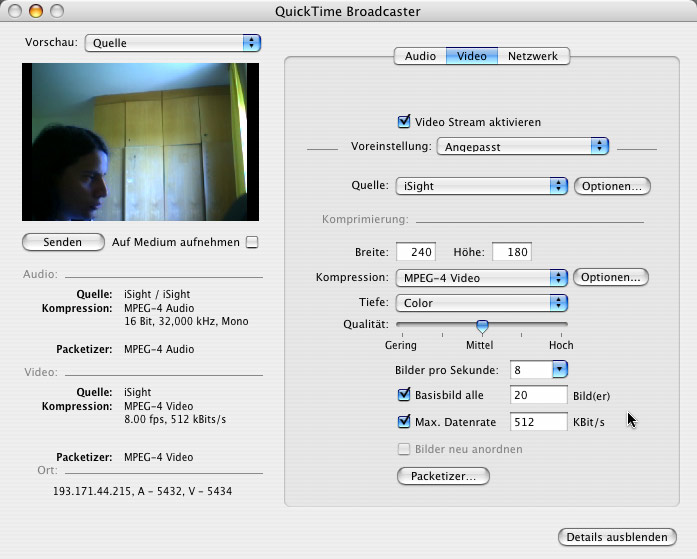Click the Details ausblenden button
Image resolution: width=697 pixels, height=559 pixels.
click(617, 537)
